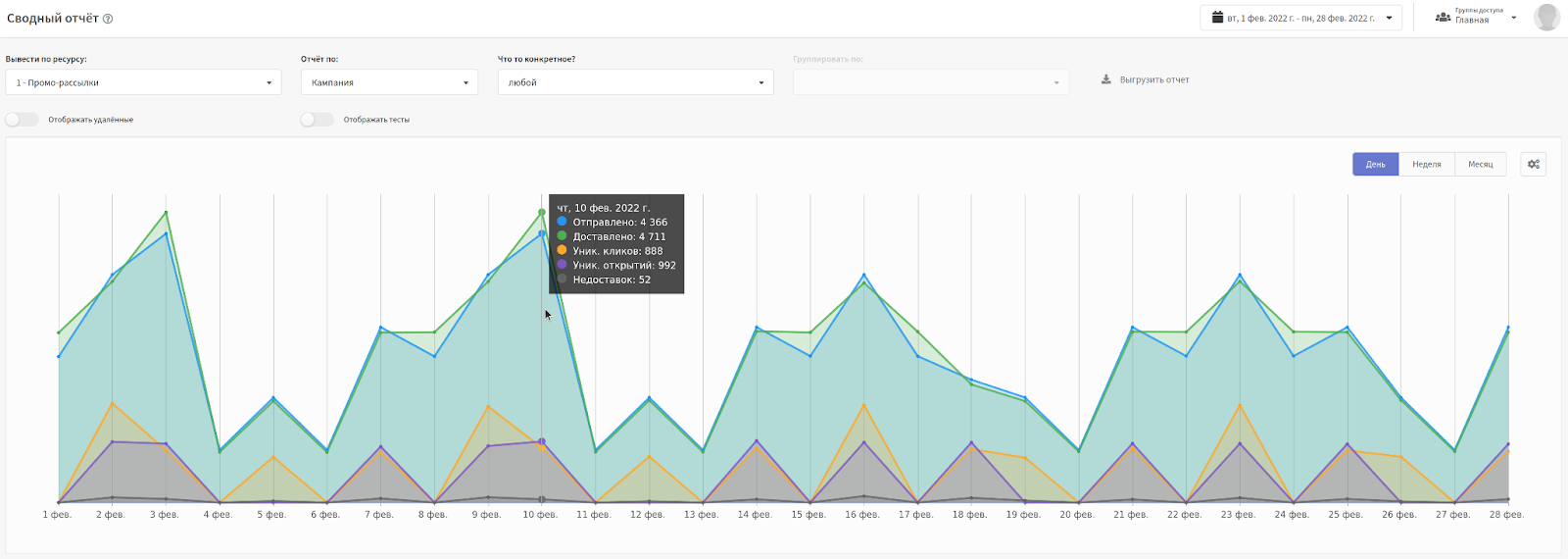Open chart settings gears icon
The height and width of the screenshot is (559, 1568).
coord(1533,164)
